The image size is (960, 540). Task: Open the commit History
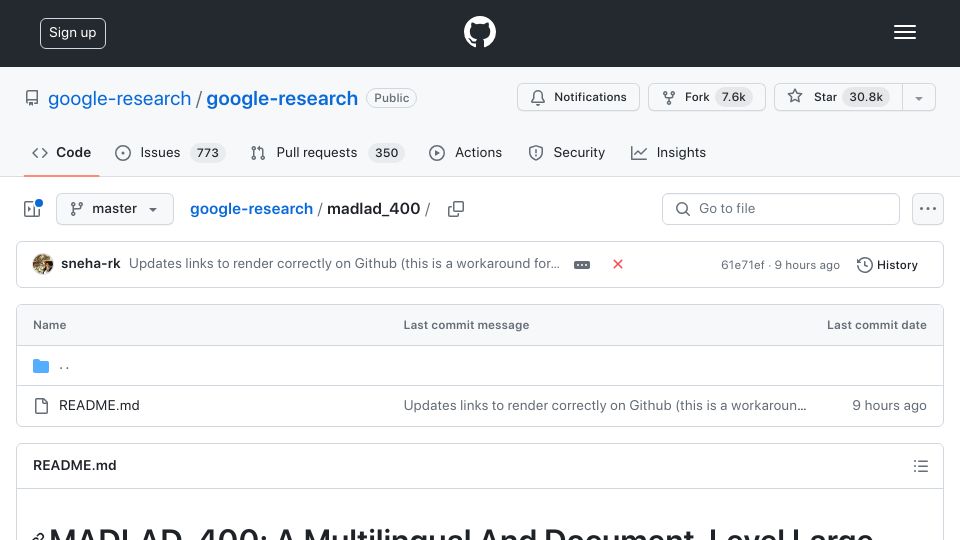(887, 265)
